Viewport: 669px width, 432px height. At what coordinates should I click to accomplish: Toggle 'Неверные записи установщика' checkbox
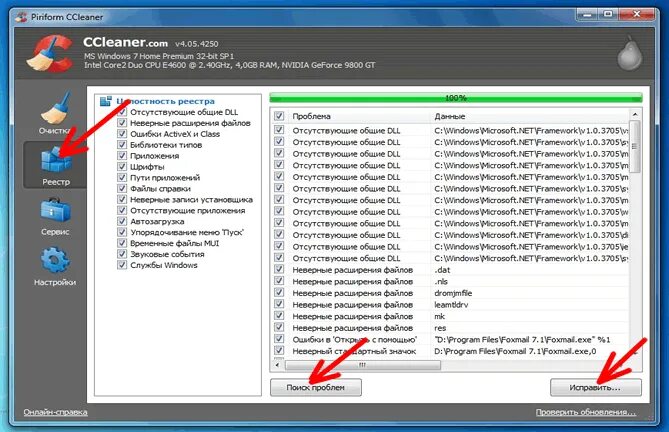[x=122, y=199]
